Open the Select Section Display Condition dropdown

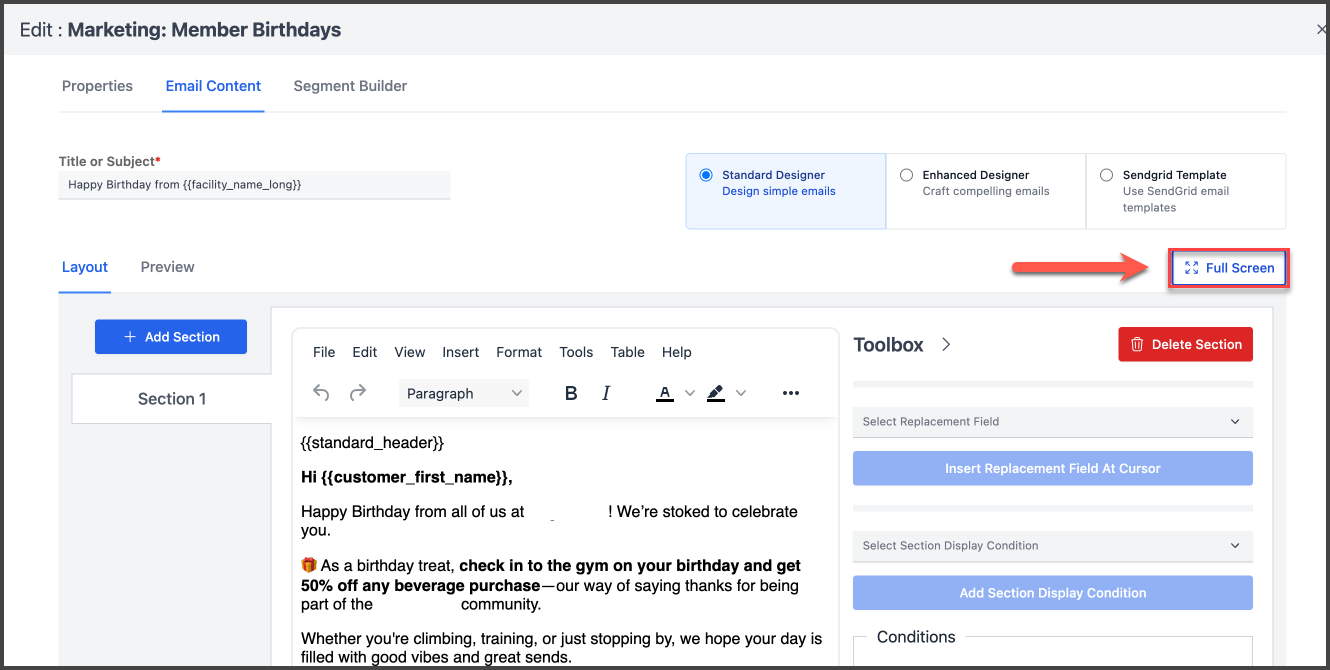[x=1052, y=546]
